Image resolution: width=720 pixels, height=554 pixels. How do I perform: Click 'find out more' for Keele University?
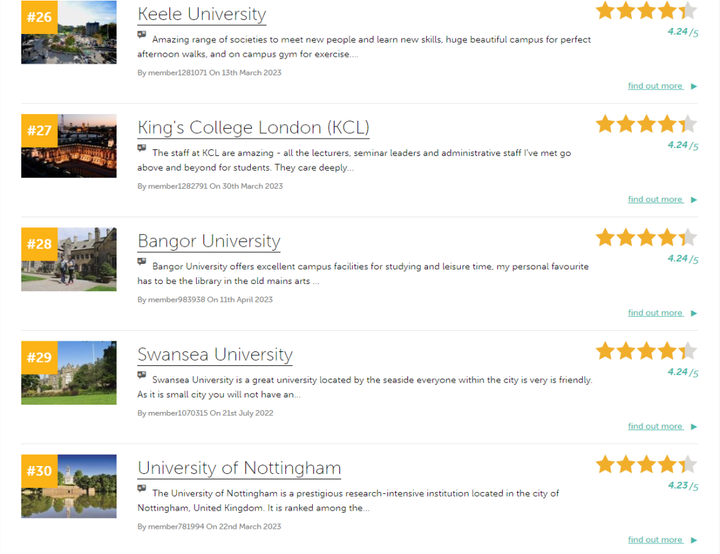[x=656, y=86]
